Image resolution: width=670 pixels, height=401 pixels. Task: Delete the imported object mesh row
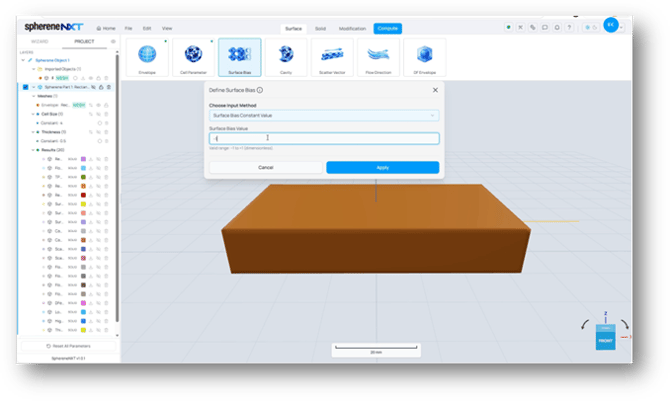click(x=106, y=78)
